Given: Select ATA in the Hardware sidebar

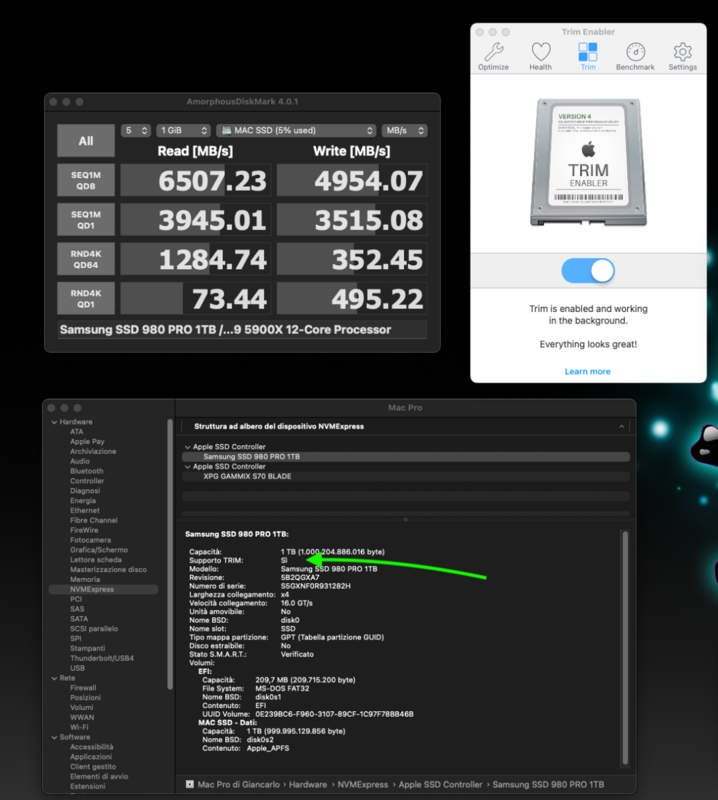Looking at the screenshot, I should point(77,432).
